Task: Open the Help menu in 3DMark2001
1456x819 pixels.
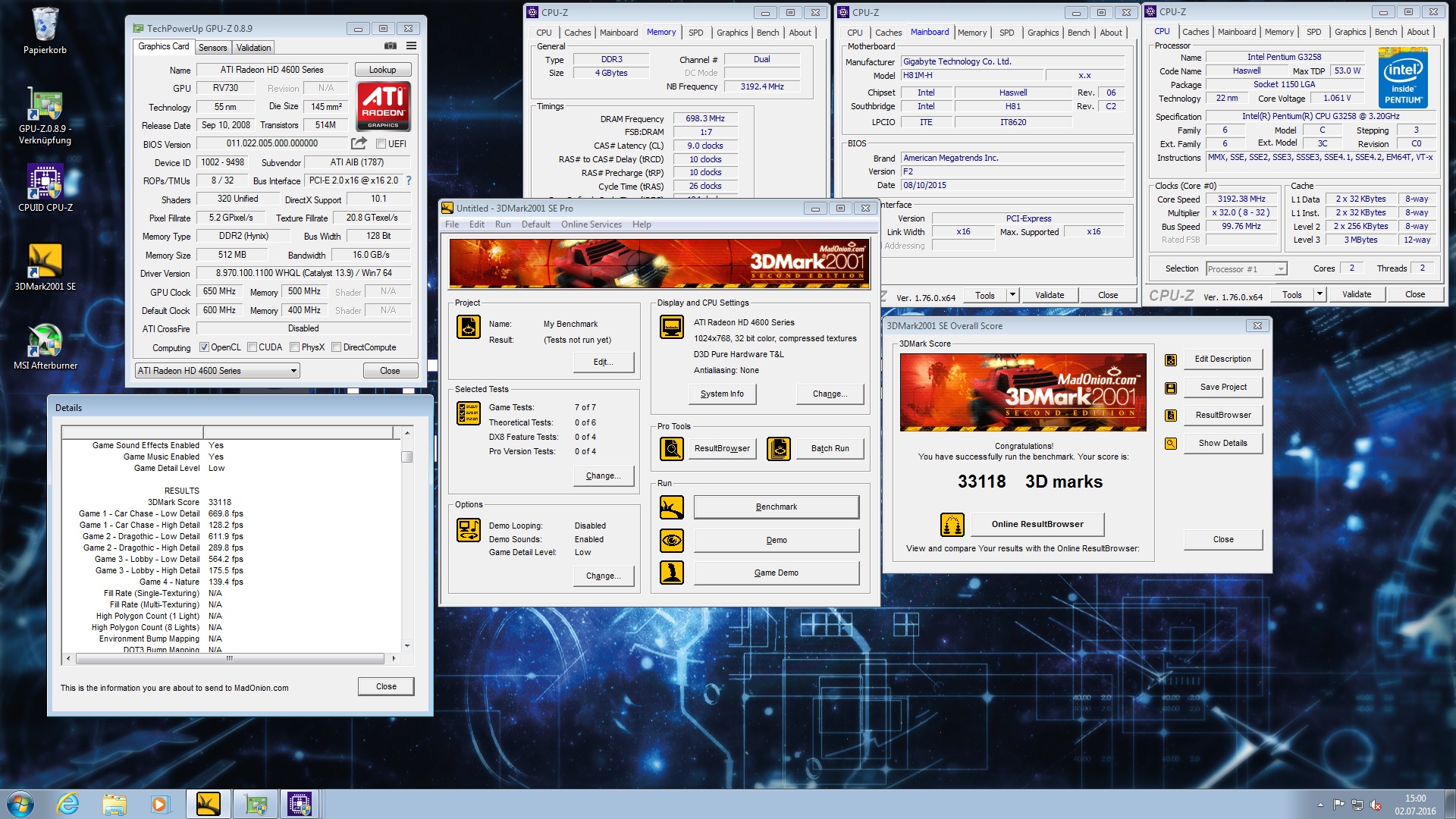Action: pyautogui.click(x=642, y=224)
